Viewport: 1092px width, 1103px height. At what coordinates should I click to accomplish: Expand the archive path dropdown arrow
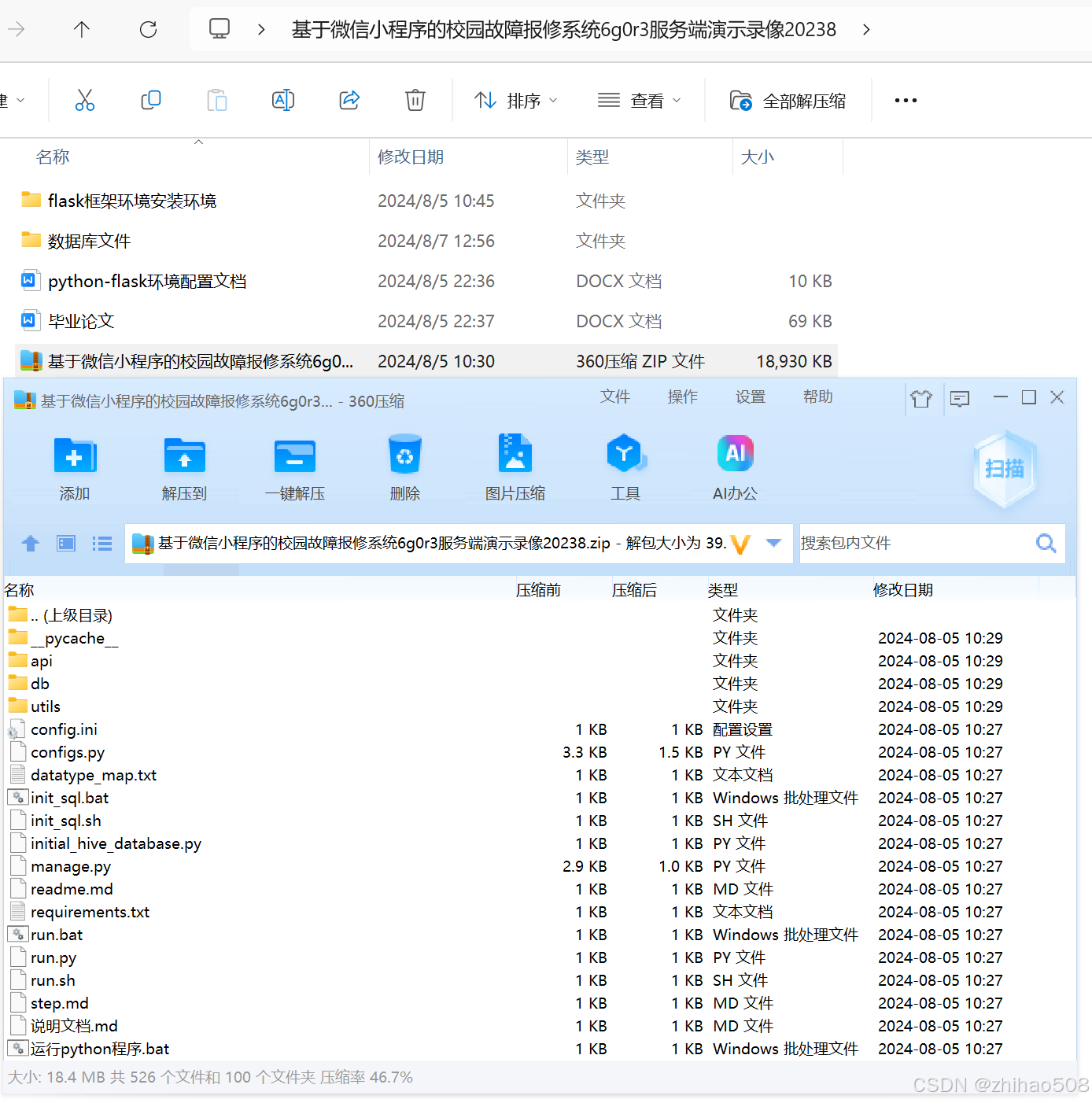[773, 543]
